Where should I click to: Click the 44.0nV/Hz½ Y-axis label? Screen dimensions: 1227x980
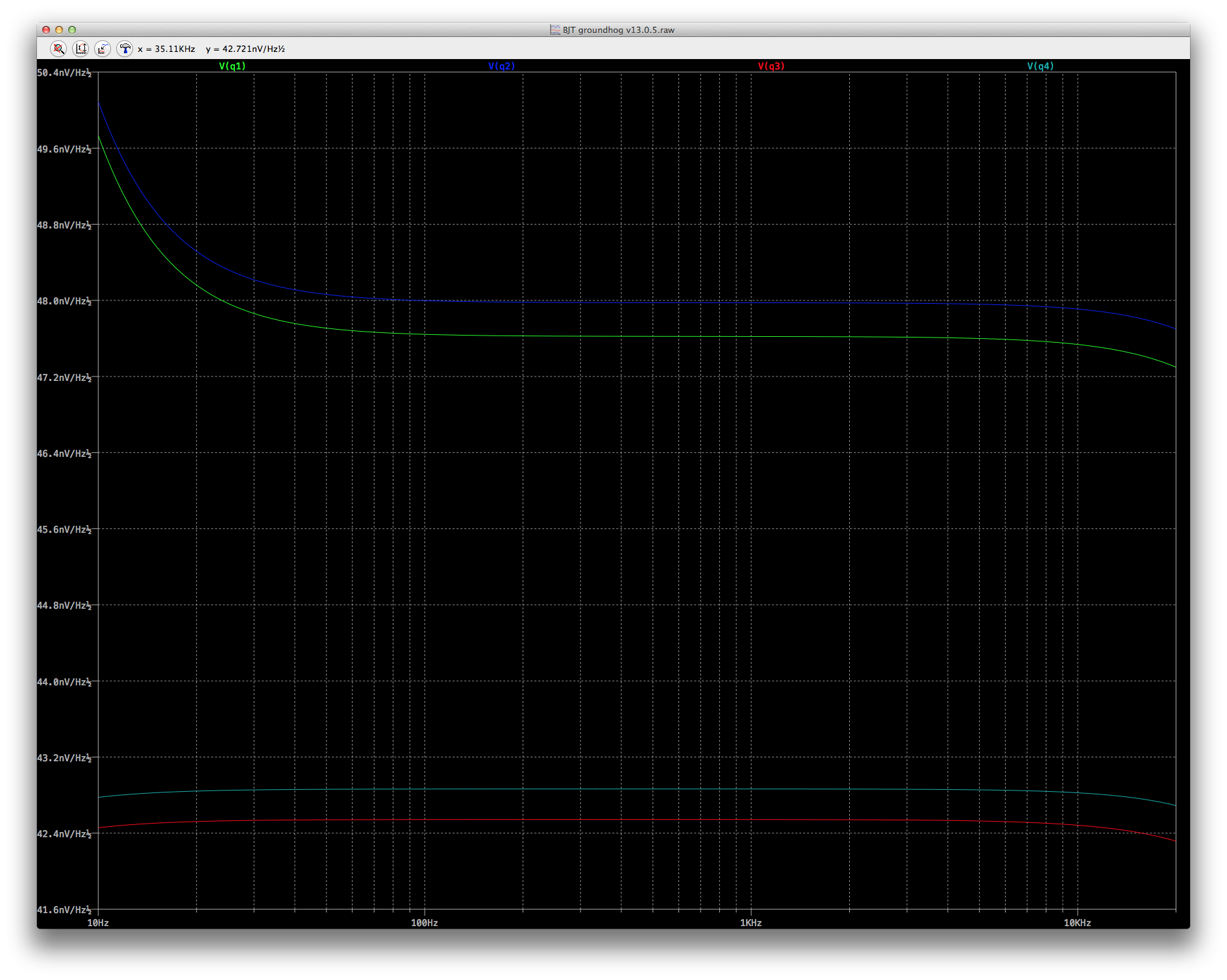click(64, 682)
